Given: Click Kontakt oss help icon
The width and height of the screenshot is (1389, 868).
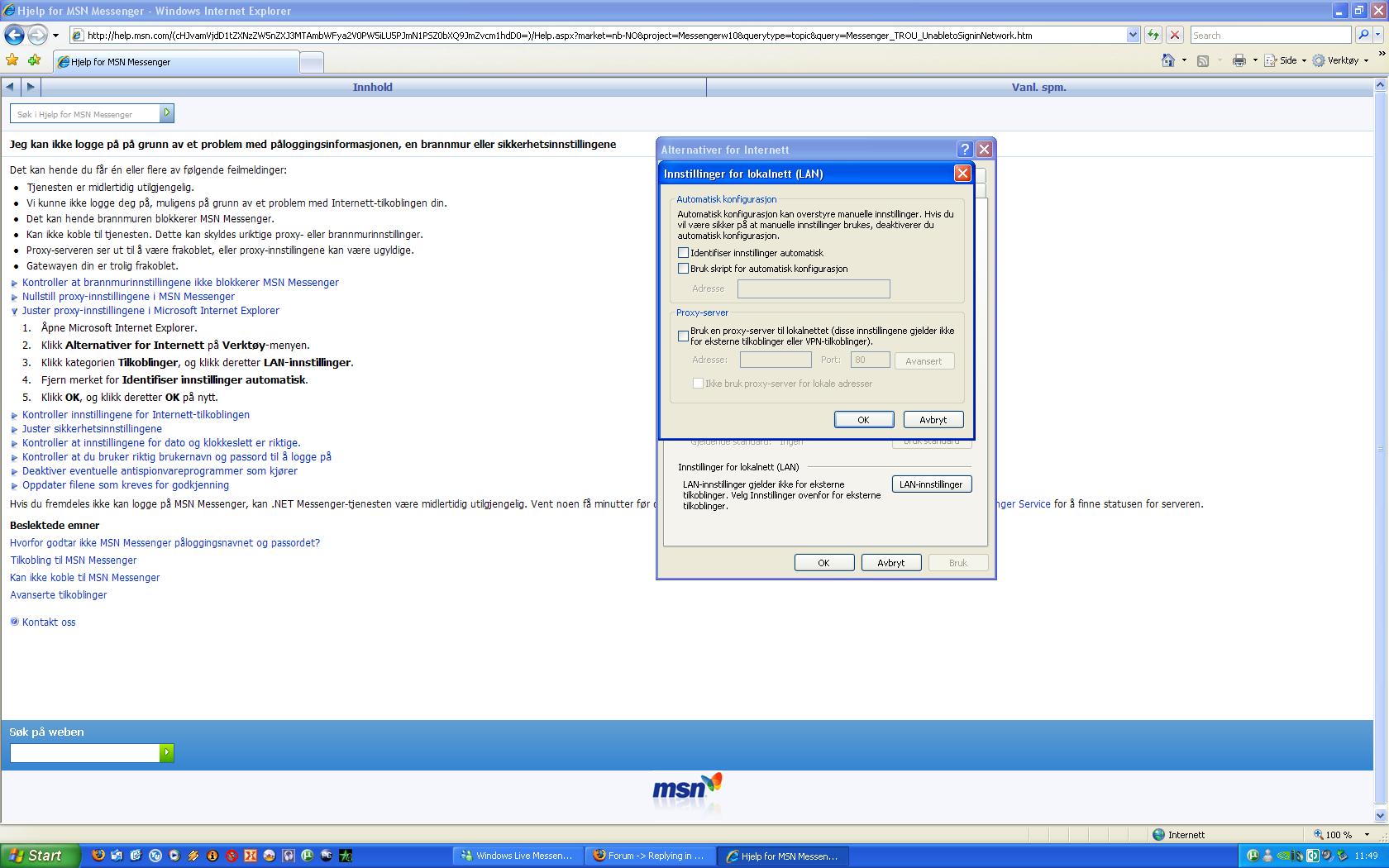Looking at the screenshot, I should click(x=14, y=622).
